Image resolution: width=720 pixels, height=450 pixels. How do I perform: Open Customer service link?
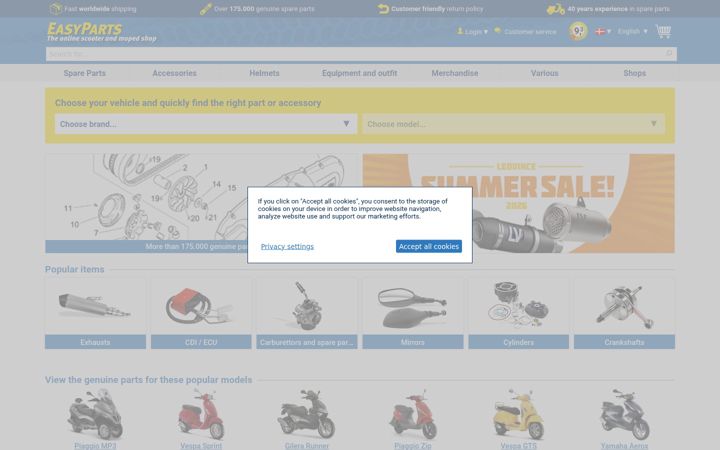525,31
